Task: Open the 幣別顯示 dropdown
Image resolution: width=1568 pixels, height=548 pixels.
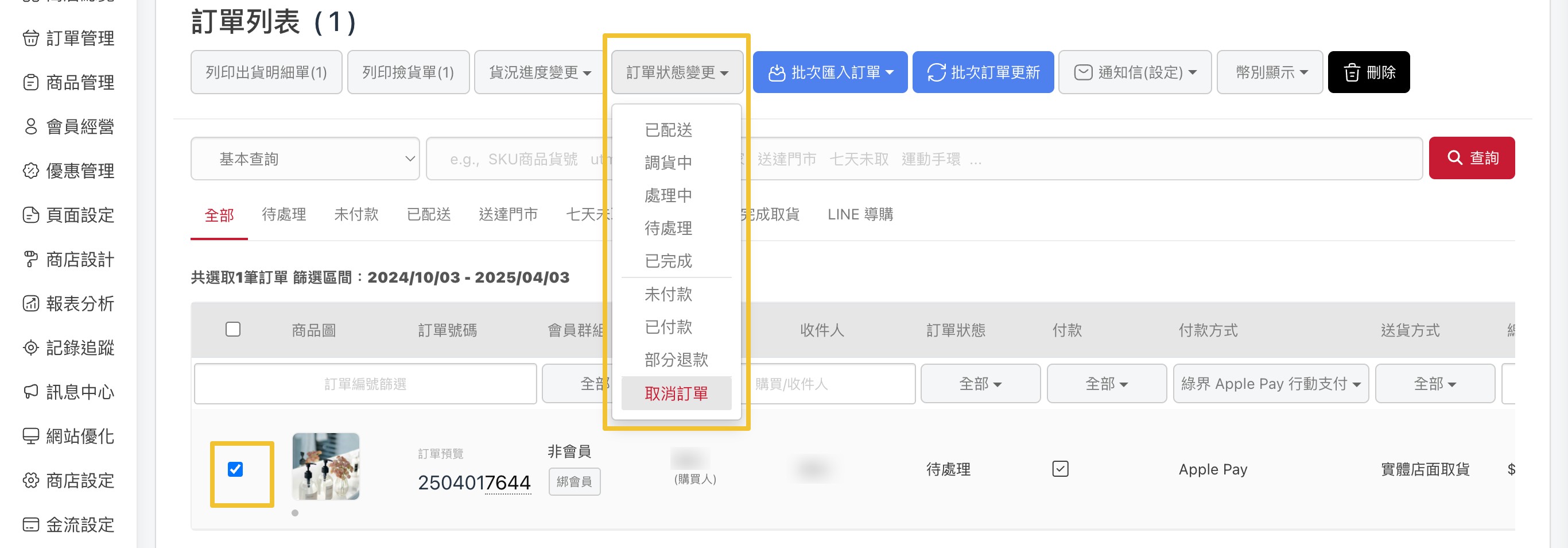Action: pyautogui.click(x=1270, y=72)
